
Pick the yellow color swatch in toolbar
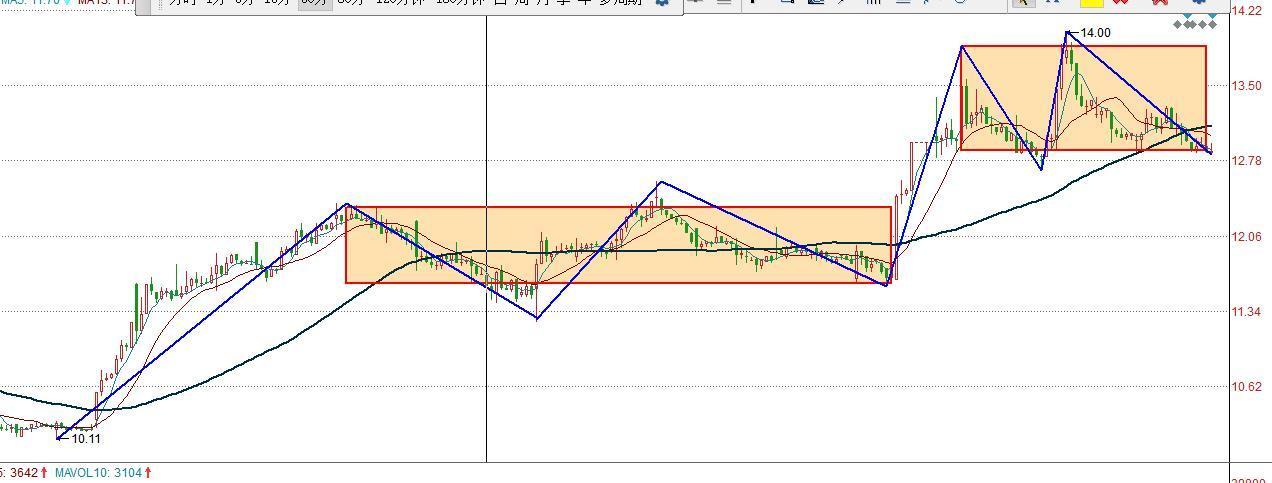point(1091,3)
